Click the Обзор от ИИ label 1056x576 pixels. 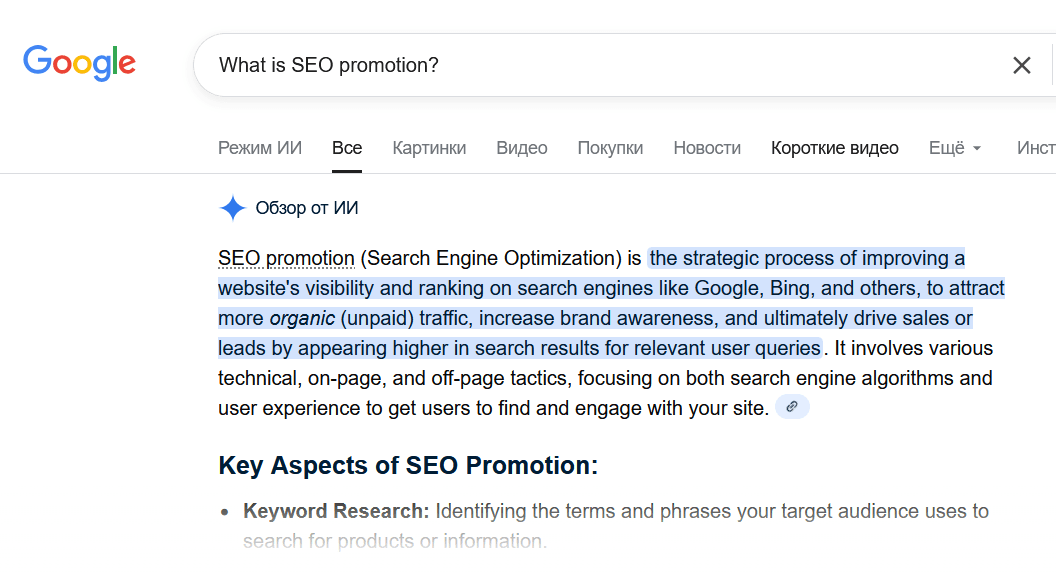(307, 208)
